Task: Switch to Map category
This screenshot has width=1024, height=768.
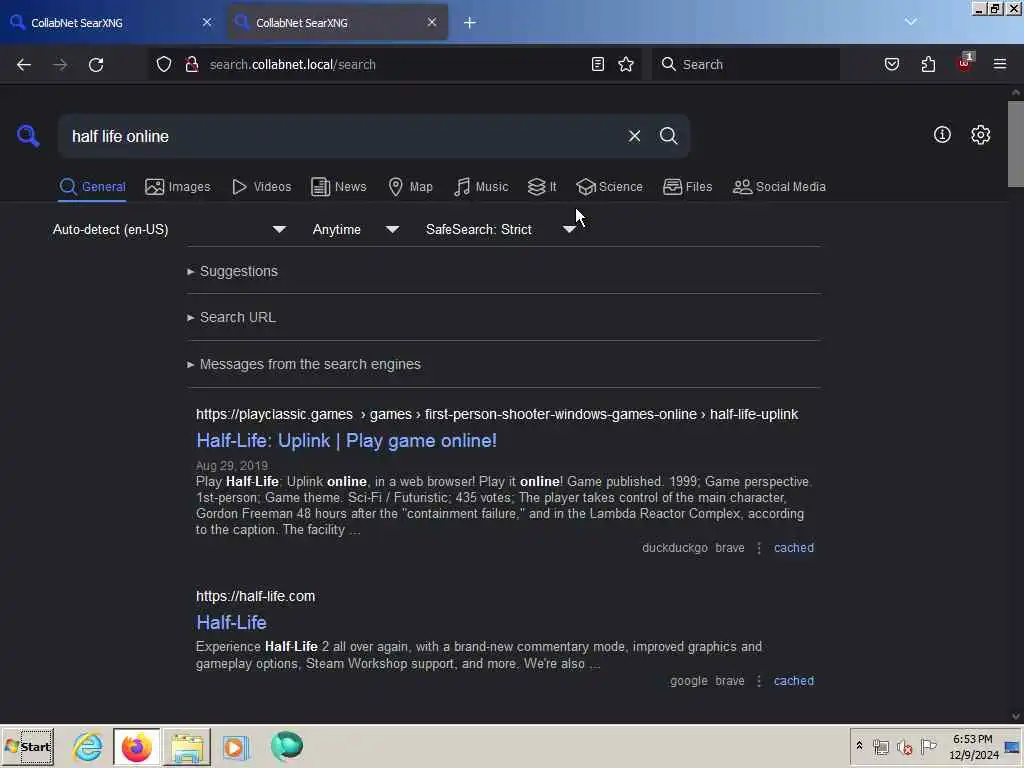Action: tap(410, 187)
